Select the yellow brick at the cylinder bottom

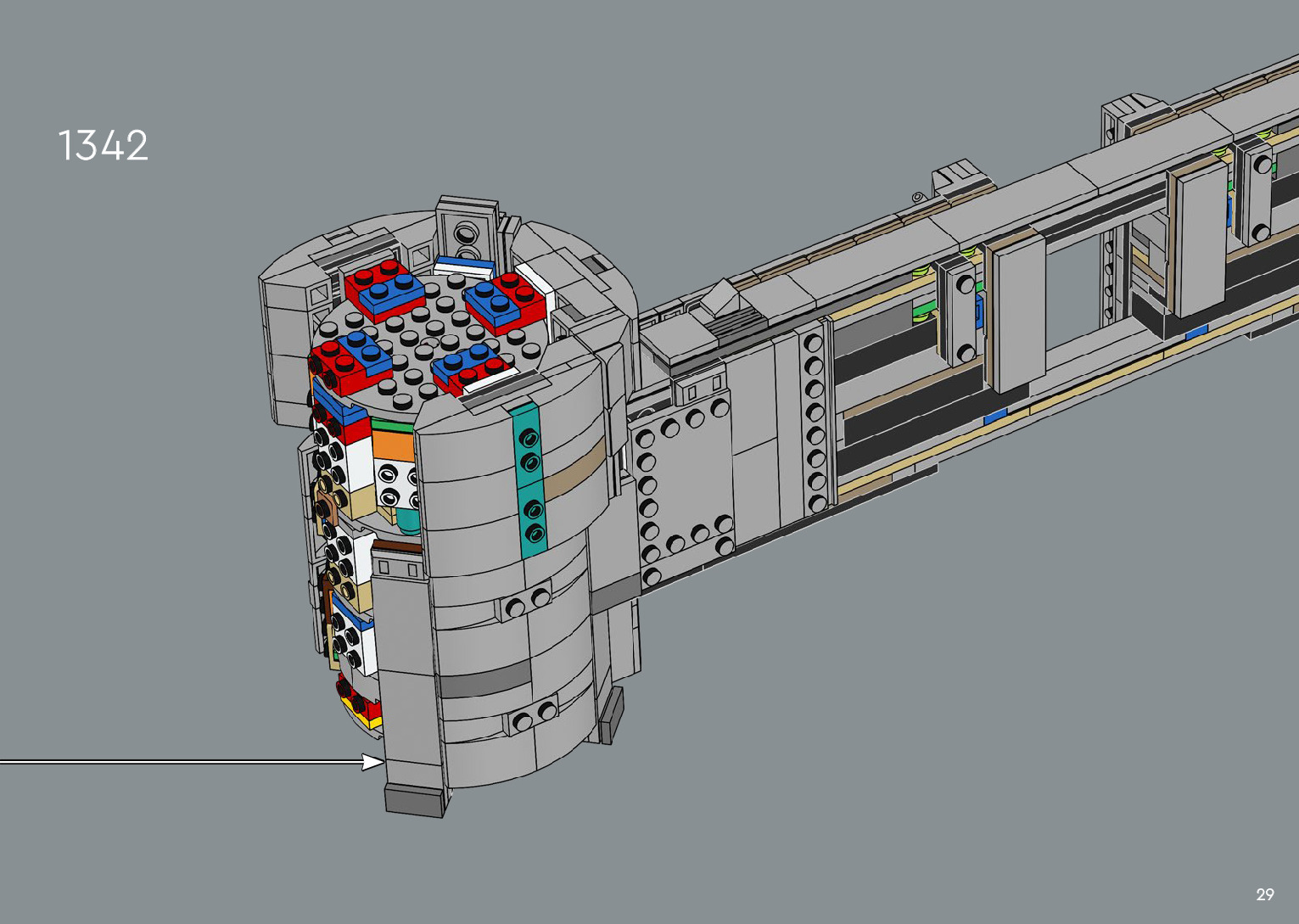point(368,720)
